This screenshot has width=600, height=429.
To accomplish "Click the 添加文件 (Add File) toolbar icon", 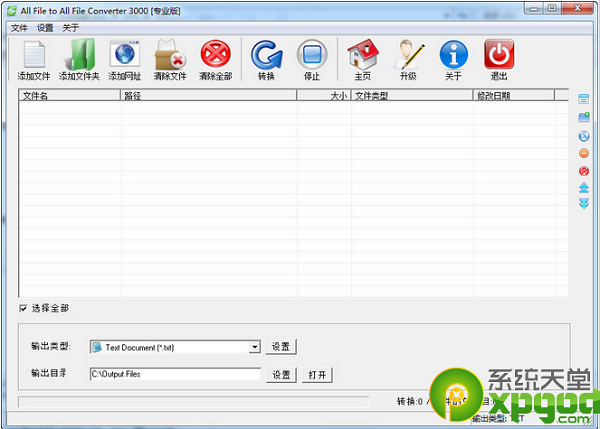I will (x=33, y=56).
